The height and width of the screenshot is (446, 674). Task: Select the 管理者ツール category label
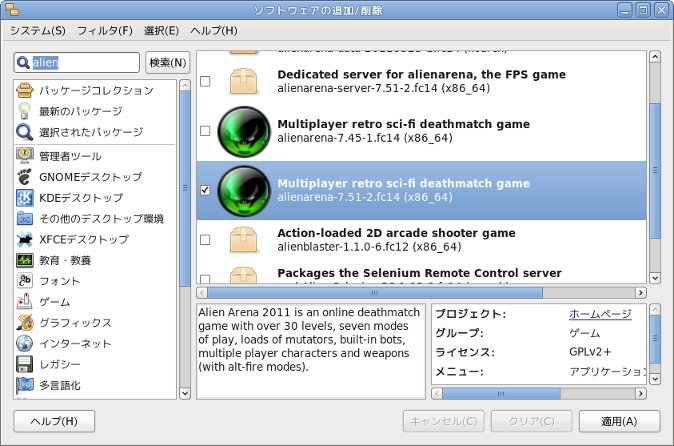pos(70,156)
